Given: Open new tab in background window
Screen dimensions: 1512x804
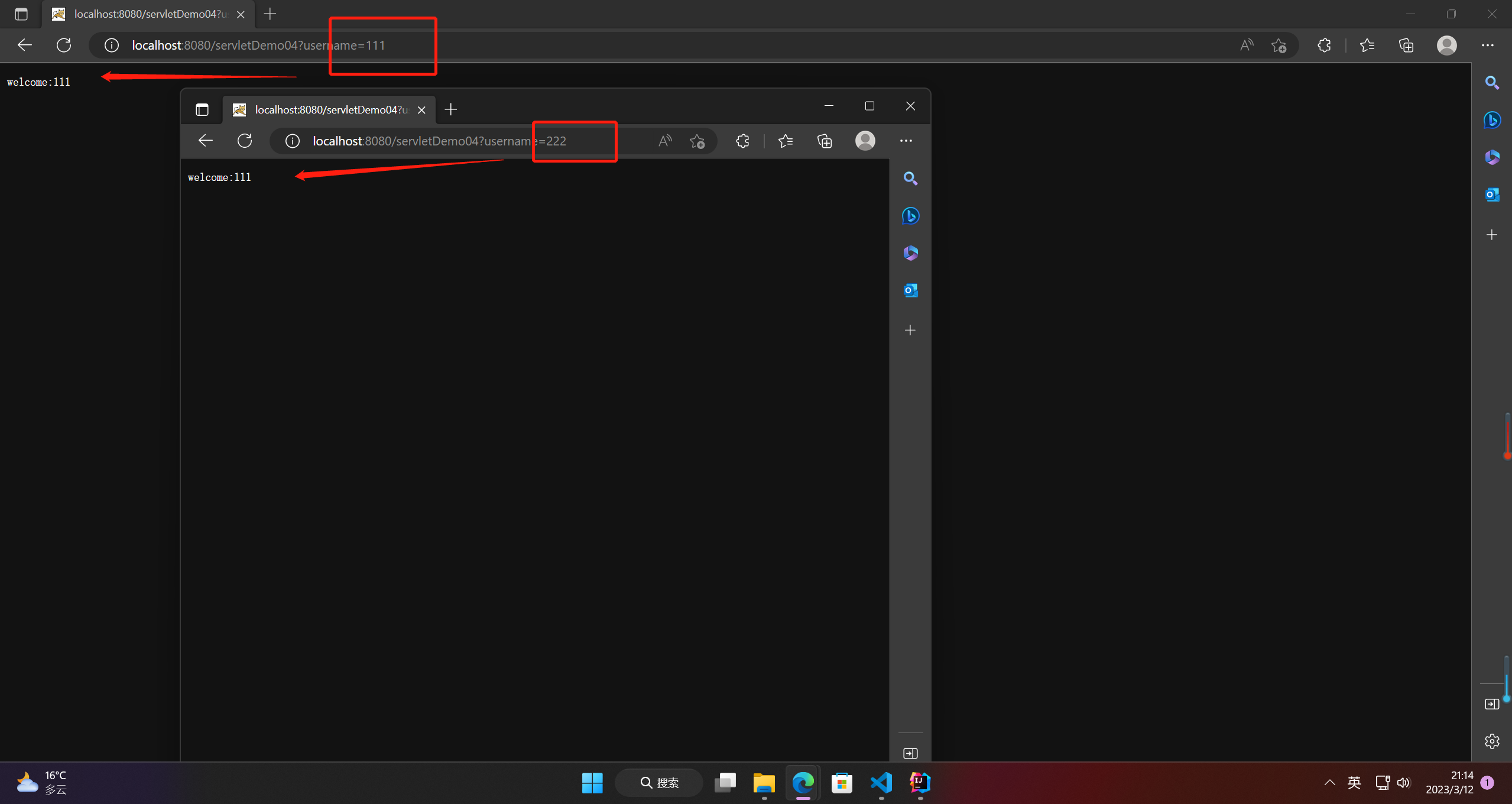Looking at the screenshot, I should click(x=270, y=14).
